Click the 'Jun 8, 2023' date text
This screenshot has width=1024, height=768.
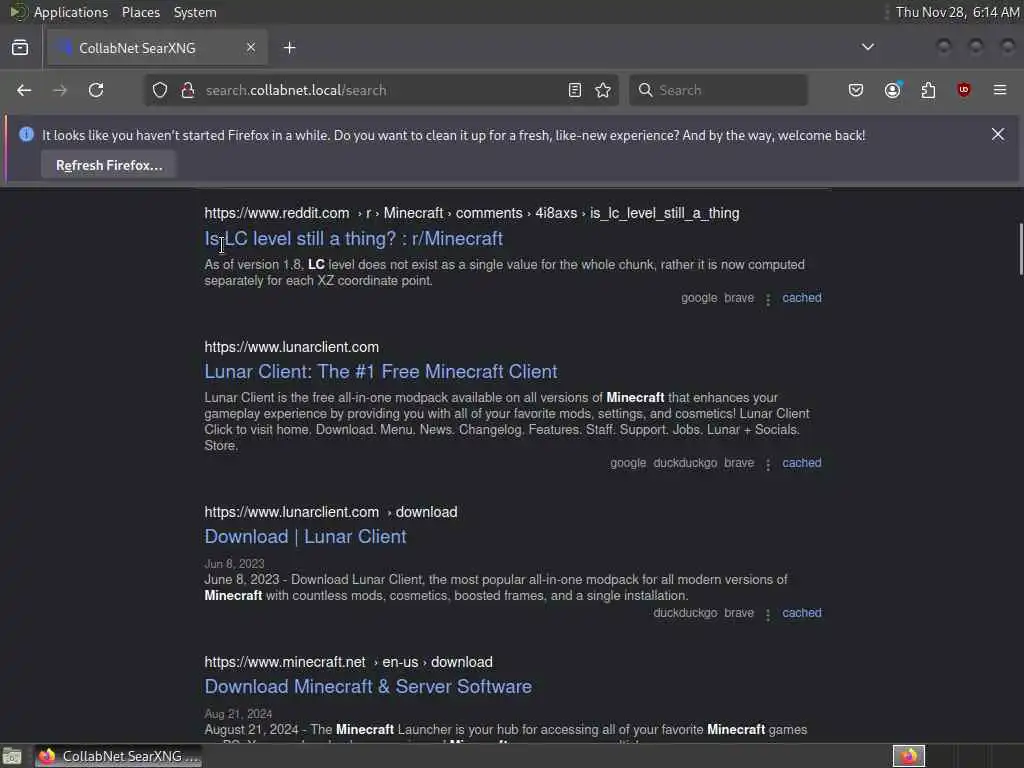point(234,564)
